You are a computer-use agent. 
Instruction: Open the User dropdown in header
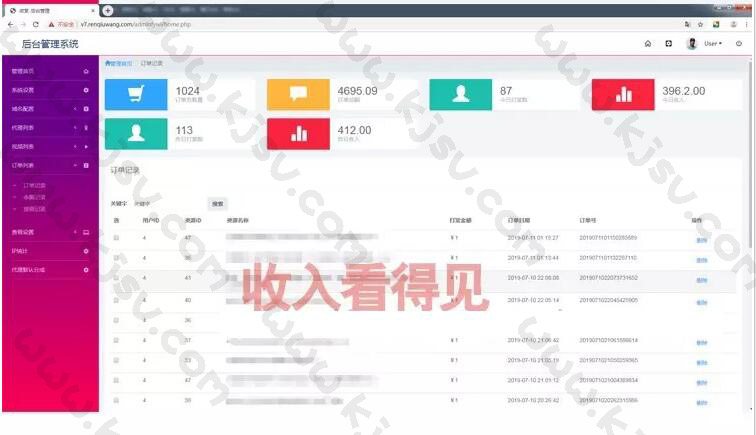[x=713, y=43]
